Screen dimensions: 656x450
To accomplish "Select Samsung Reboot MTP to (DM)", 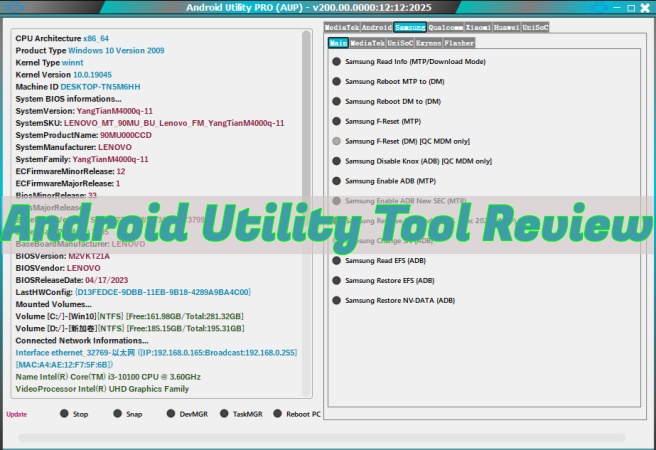I will [388, 82].
